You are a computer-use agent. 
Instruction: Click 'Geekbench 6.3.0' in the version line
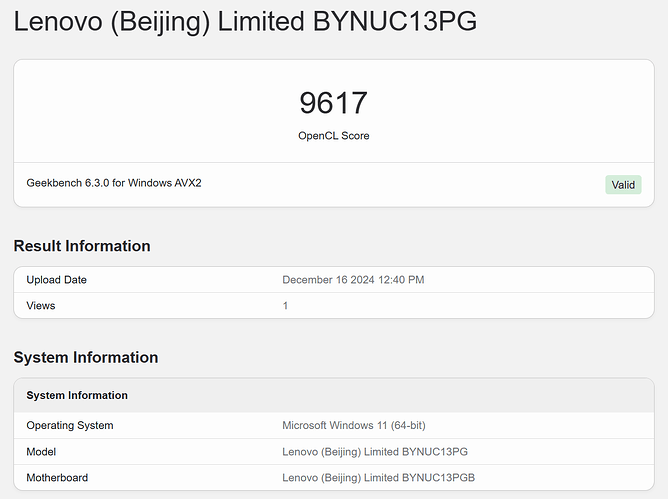coord(71,183)
